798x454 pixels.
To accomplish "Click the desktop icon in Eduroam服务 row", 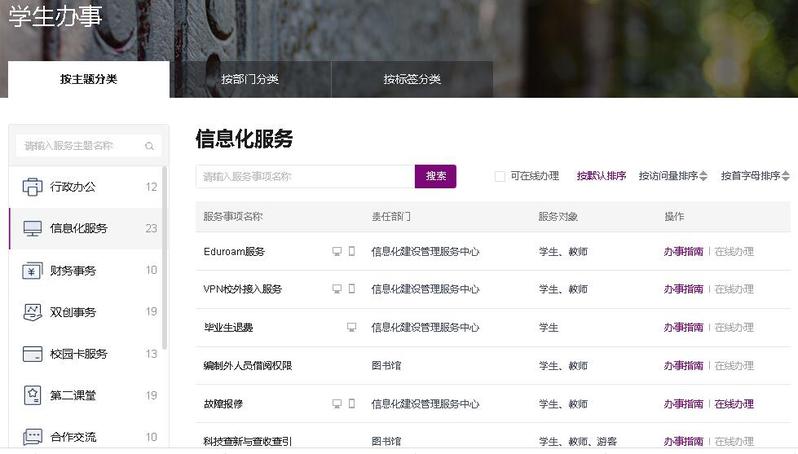I will [x=337, y=251].
